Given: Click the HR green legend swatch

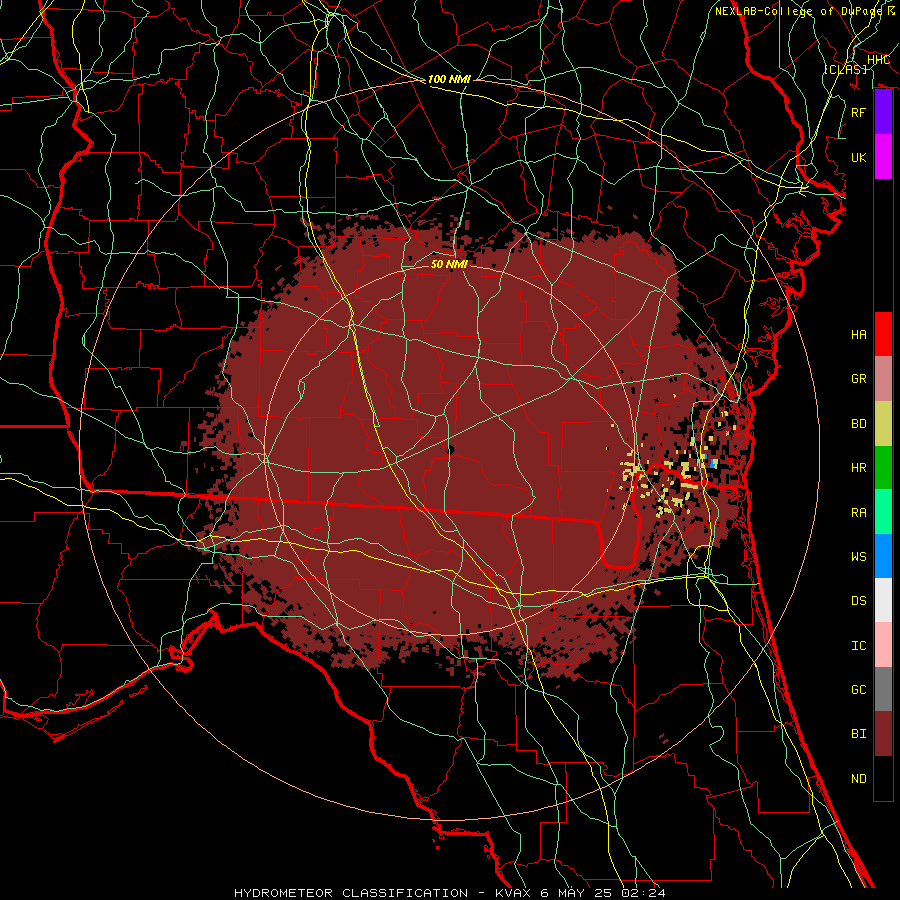Looking at the screenshot, I should (x=883, y=468).
